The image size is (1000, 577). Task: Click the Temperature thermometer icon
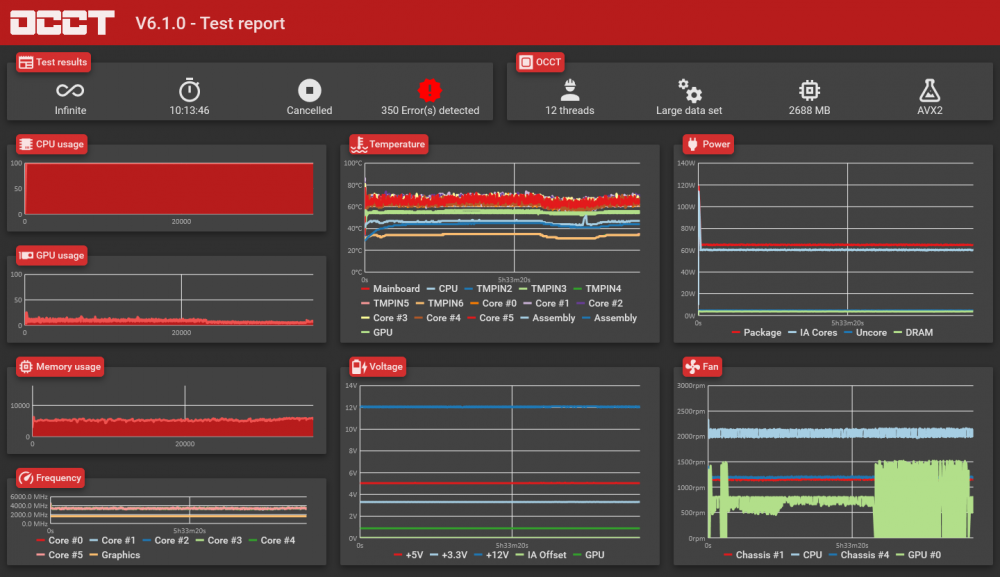tap(359, 145)
